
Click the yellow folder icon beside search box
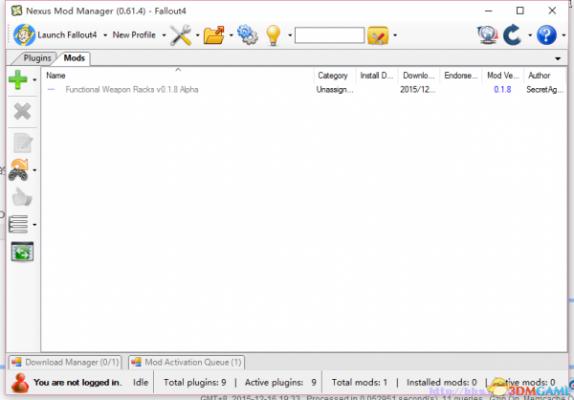pyautogui.click(x=378, y=35)
